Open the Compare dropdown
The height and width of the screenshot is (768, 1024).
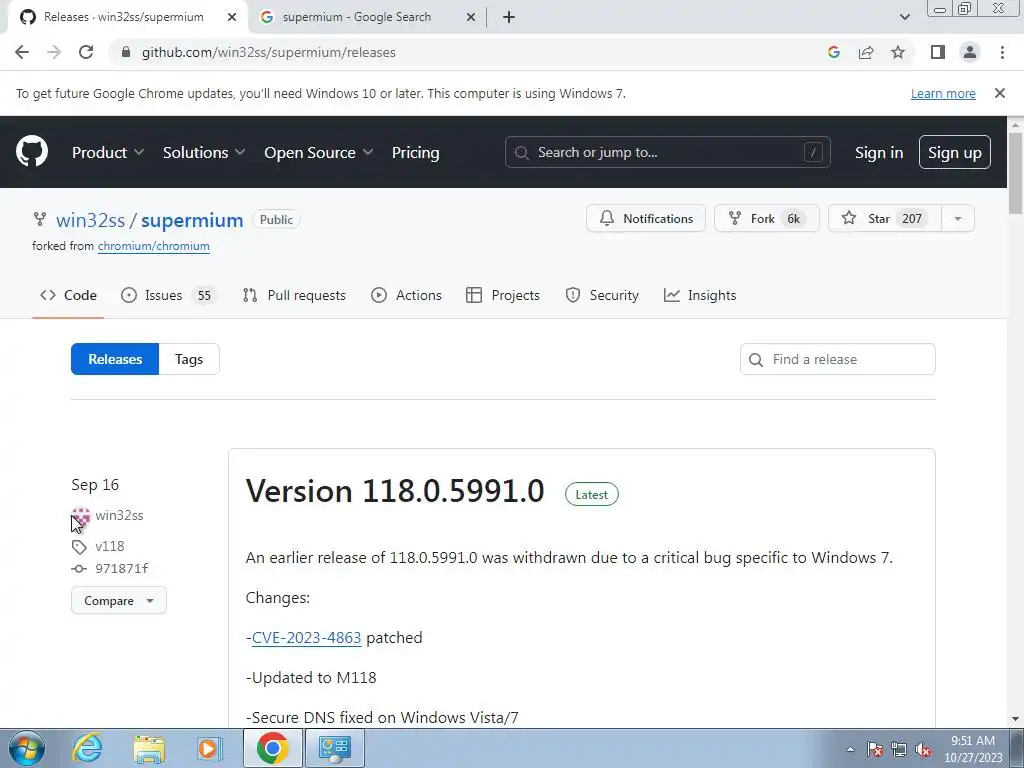click(x=119, y=600)
